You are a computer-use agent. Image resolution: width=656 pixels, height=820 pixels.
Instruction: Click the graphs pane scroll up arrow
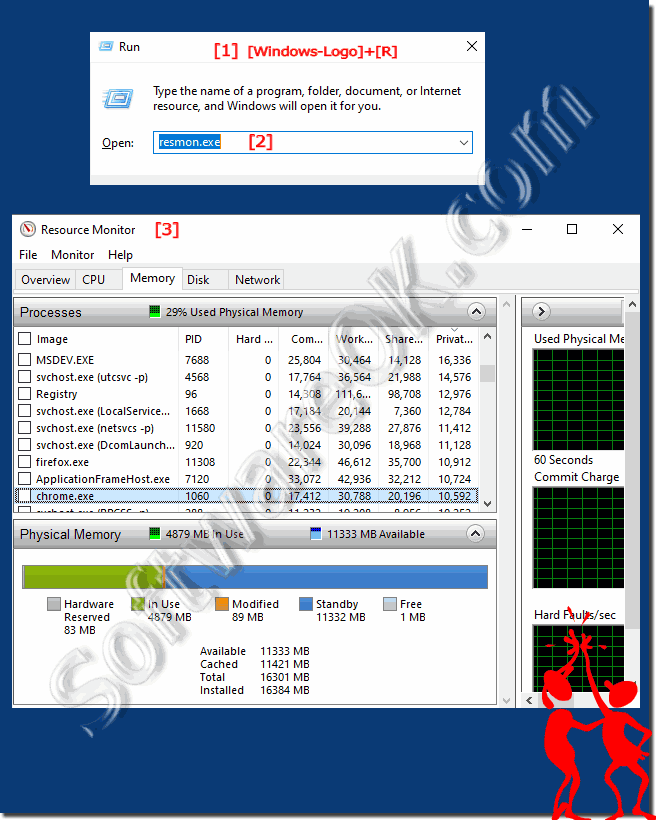pos(632,304)
